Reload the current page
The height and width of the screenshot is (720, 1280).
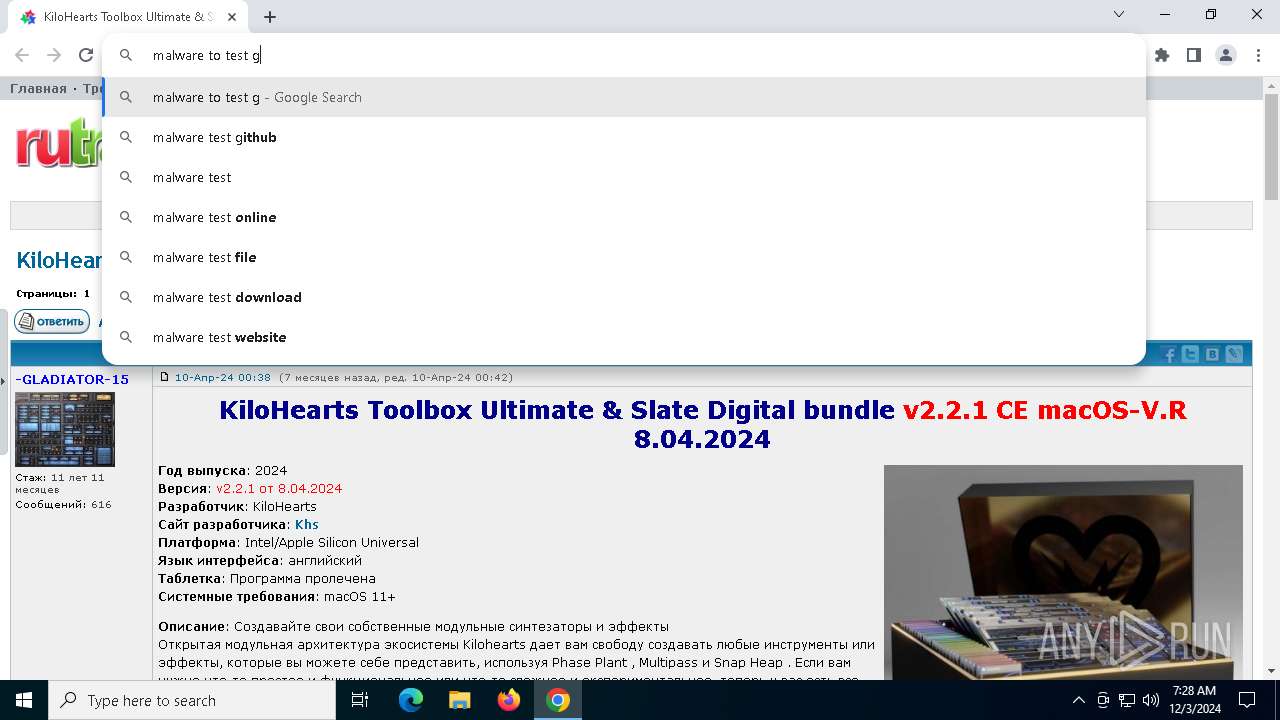point(86,55)
